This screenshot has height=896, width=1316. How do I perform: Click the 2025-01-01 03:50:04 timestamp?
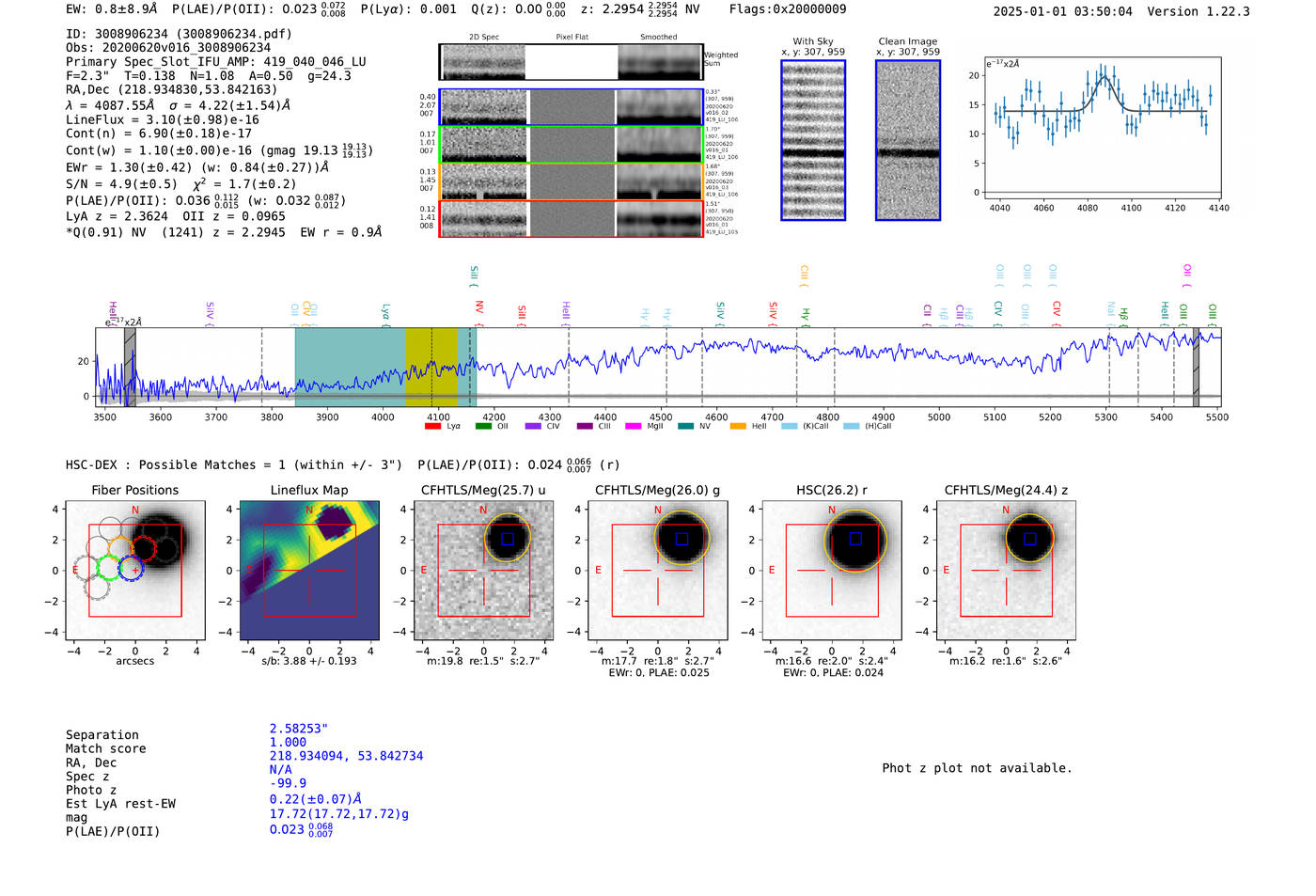tap(1062, 11)
